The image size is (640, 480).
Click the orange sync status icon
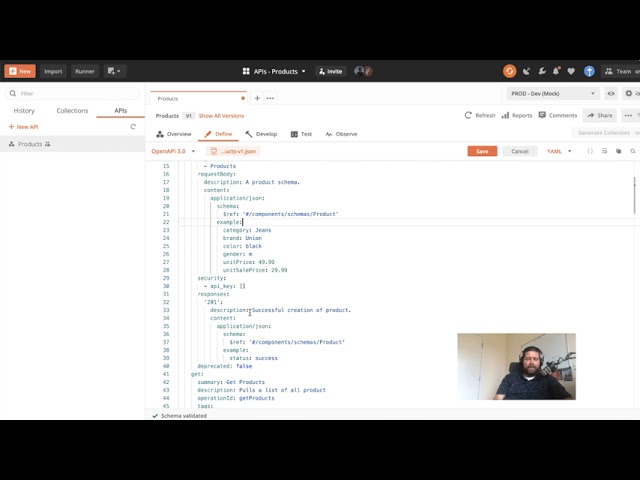pyautogui.click(x=509, y=71)
